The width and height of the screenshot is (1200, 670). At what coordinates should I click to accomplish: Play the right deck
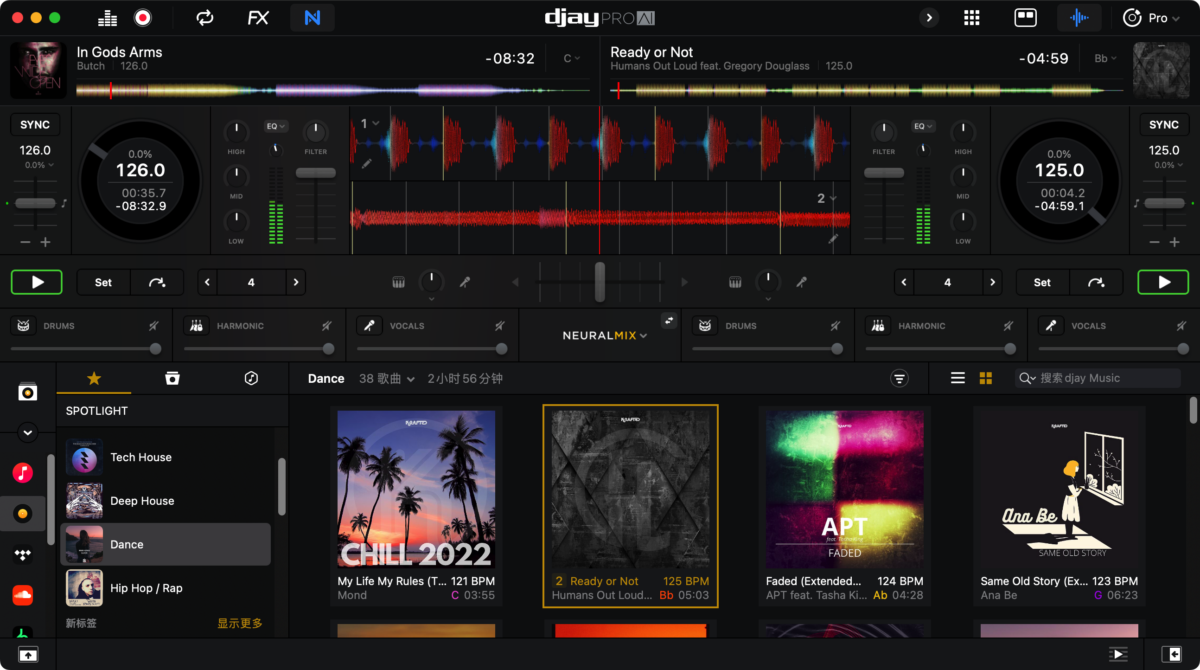[1164, 283]
